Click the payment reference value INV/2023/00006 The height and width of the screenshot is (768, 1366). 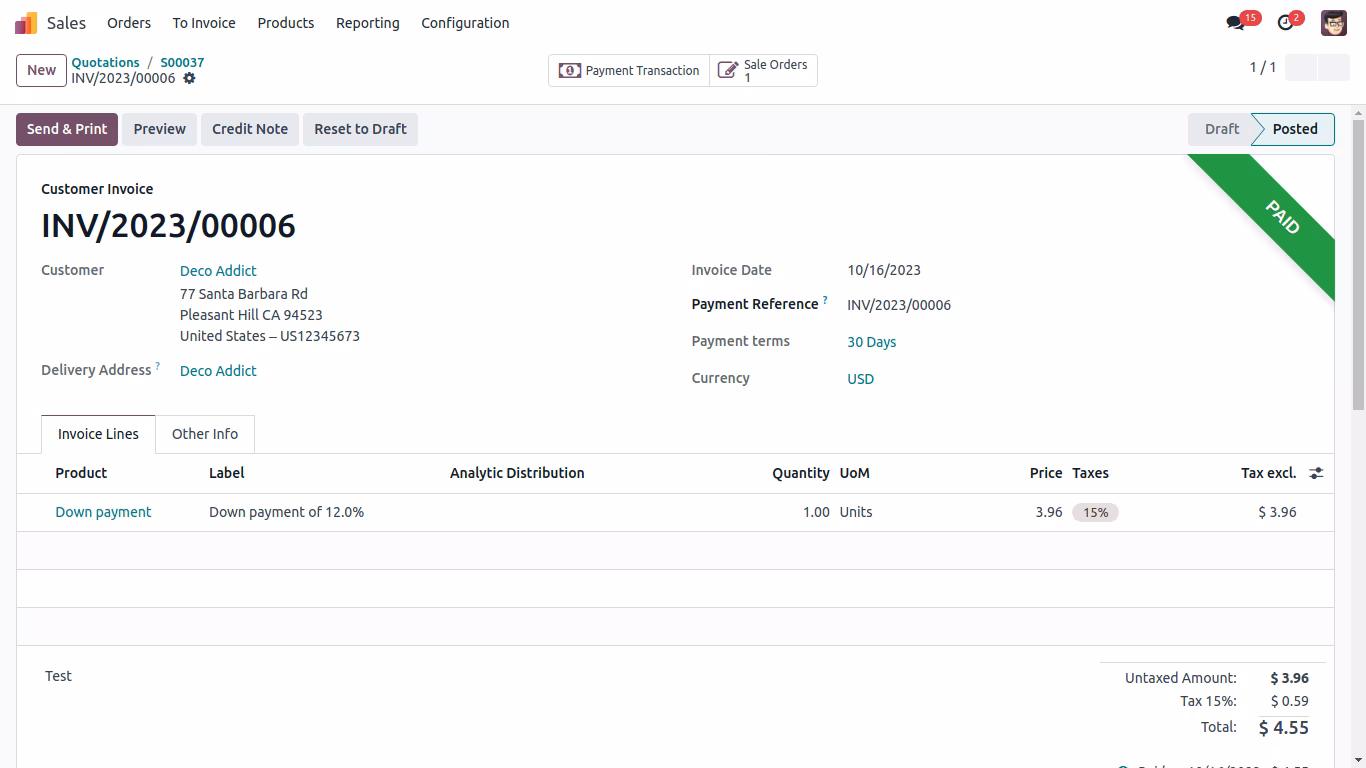(899, 305)
